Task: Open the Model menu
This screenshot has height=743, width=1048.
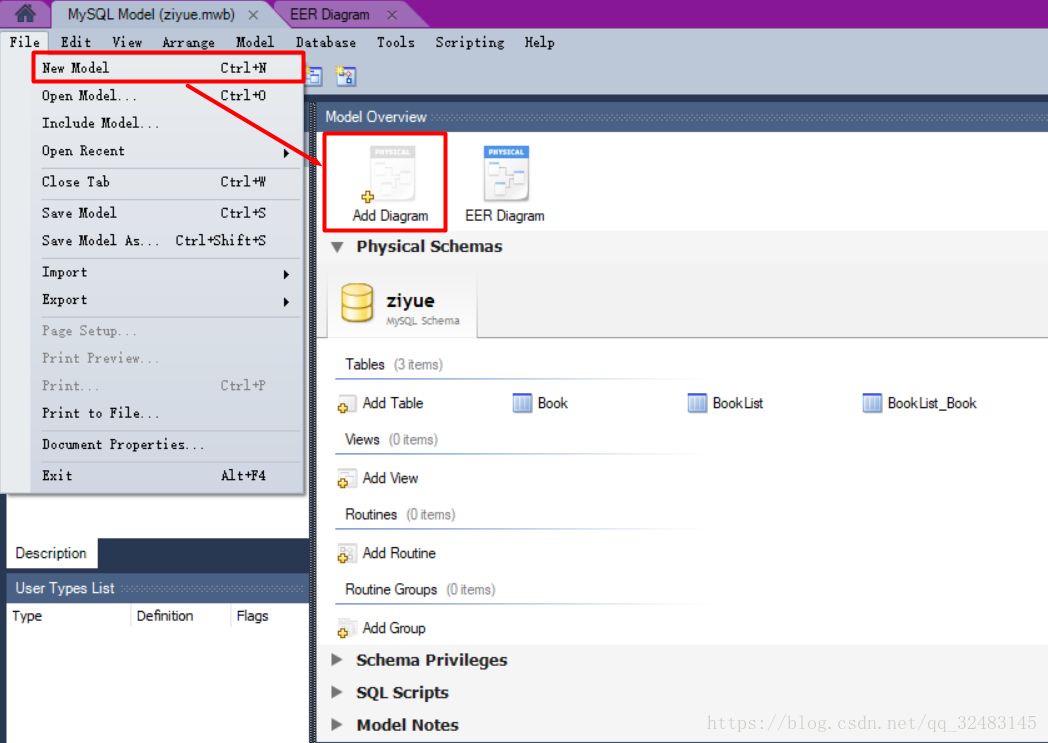Action: [x=255, y=42]
